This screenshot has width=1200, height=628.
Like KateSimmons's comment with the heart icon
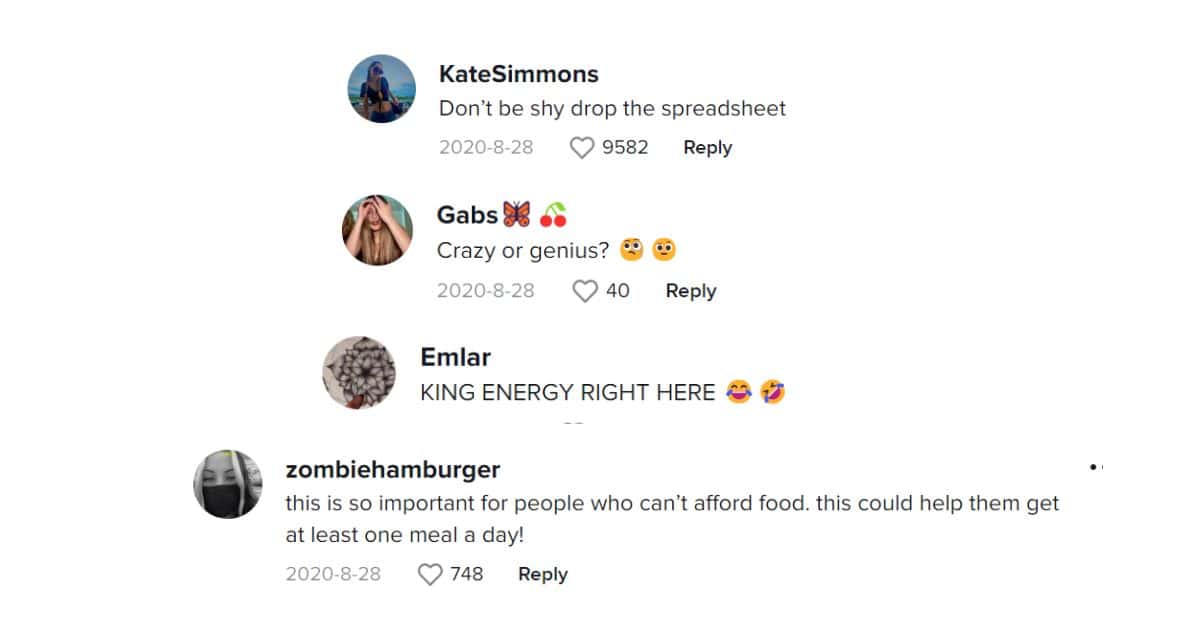(582, 148)
